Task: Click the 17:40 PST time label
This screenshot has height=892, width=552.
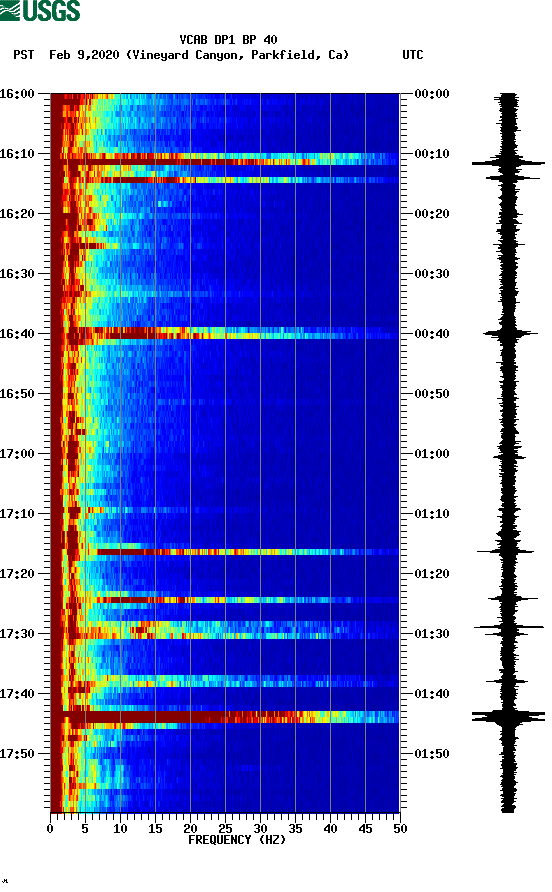Action: [x=17, y=693]
